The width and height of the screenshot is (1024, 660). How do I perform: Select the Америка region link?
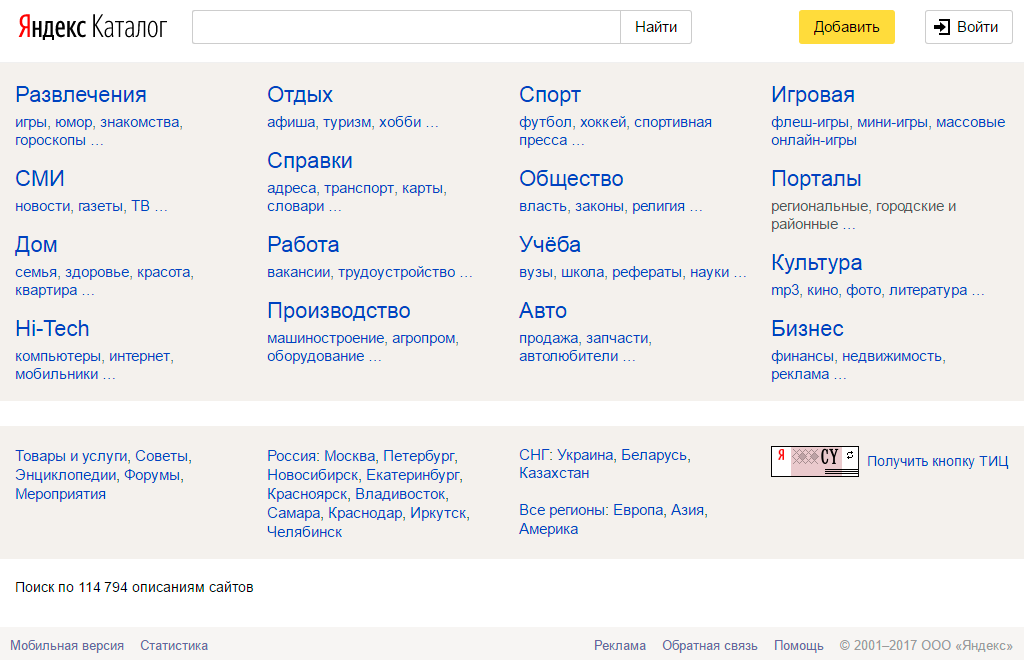pos(549,529)
